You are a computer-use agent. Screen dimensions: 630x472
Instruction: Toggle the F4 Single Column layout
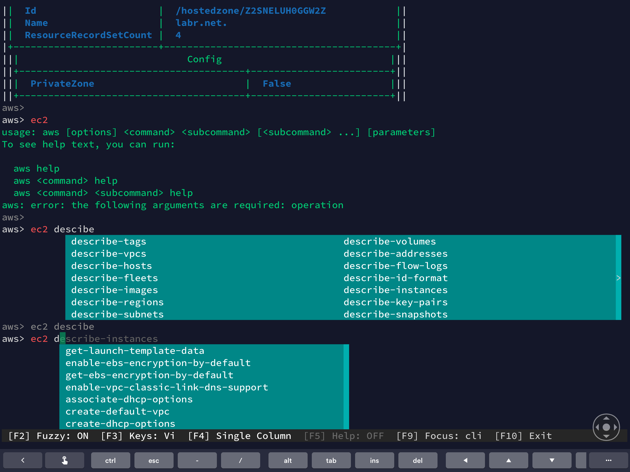pos(239,436)
